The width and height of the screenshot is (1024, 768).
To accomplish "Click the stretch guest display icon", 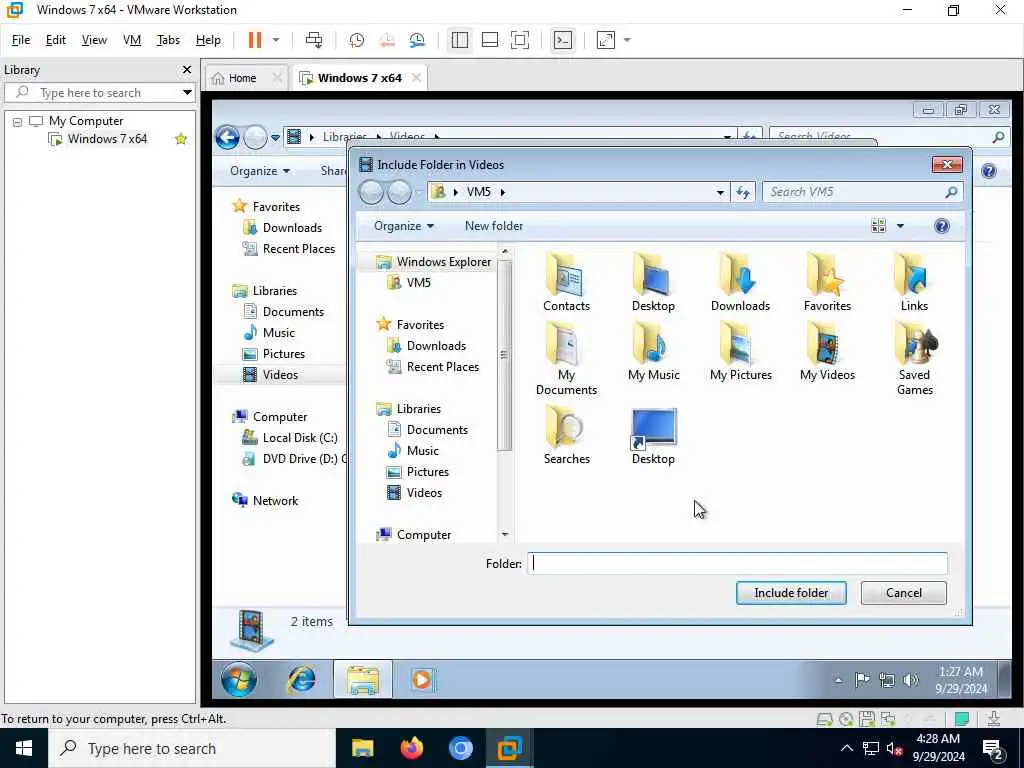I will [x=606, y=40].
